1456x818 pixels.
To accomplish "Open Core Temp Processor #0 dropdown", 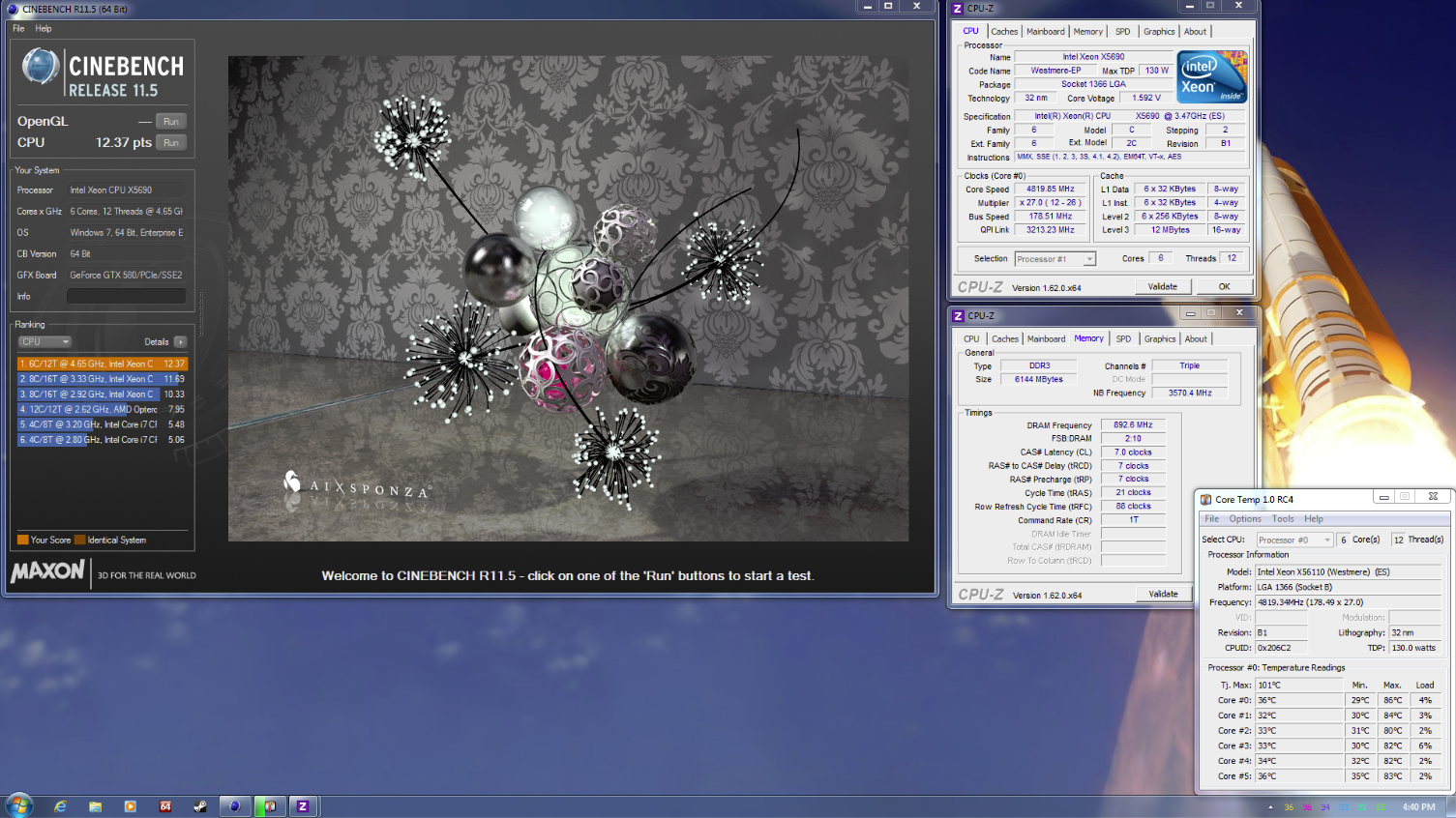I will pyautogui.click(x=1294, y=540).
